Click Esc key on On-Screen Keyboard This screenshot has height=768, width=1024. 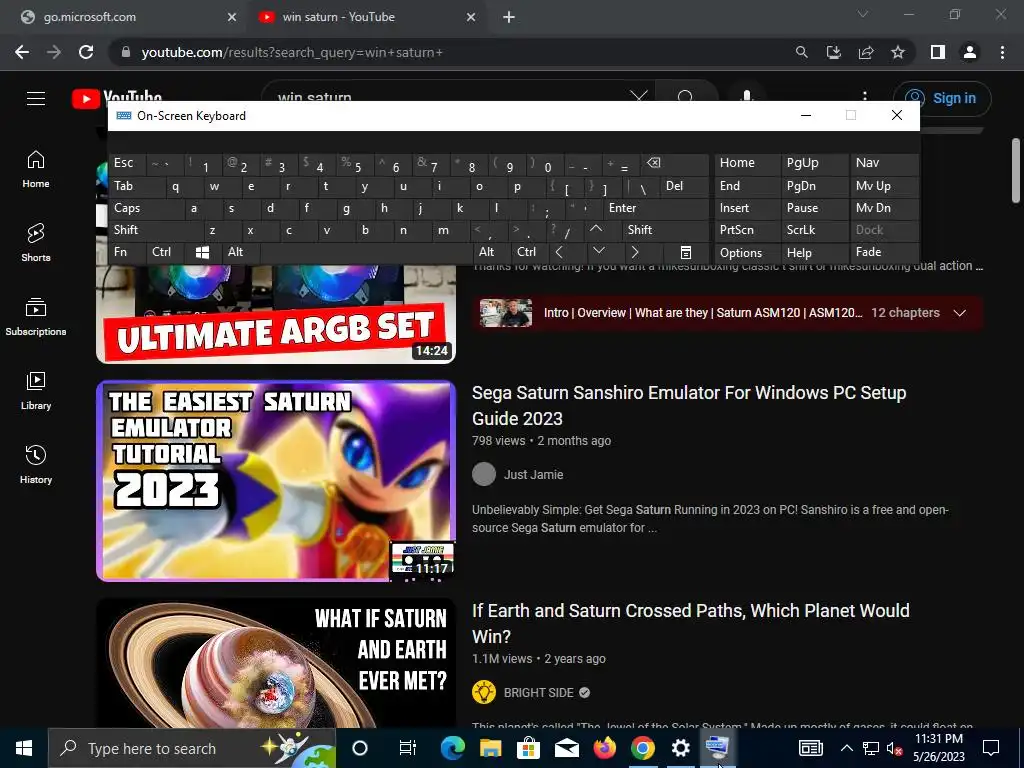127,163
